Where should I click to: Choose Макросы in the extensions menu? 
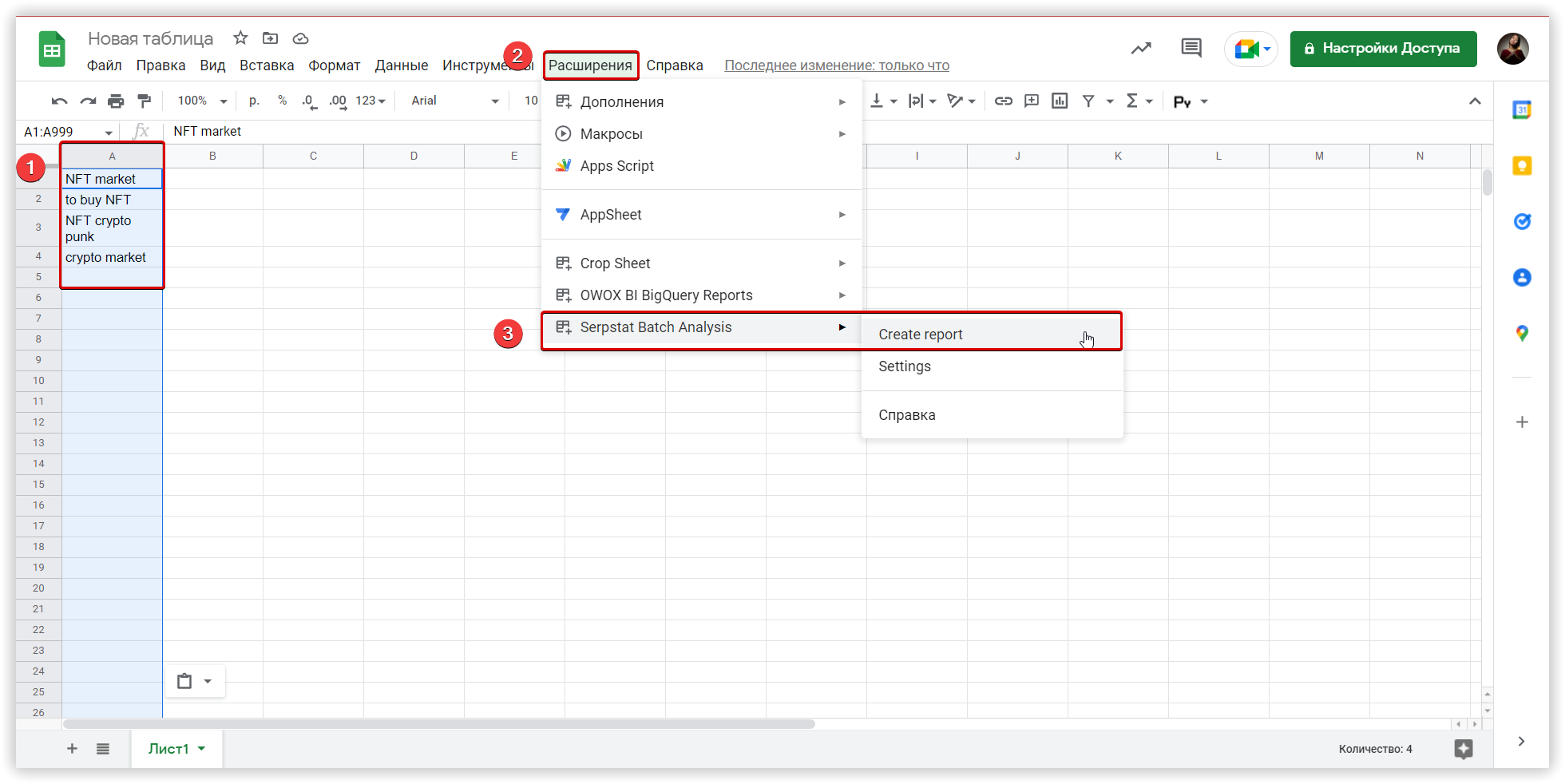pos(701,134)
